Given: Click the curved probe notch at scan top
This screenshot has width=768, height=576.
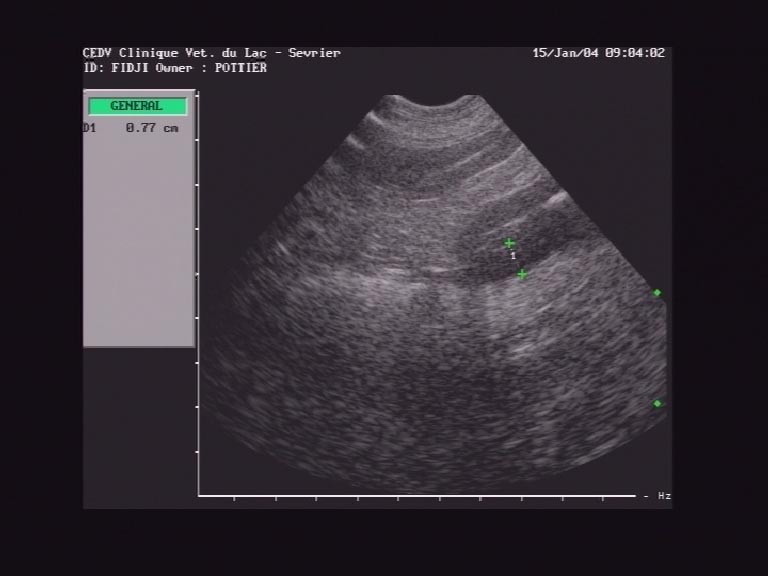Looking at the screenshot, I should tap(433, 102).
